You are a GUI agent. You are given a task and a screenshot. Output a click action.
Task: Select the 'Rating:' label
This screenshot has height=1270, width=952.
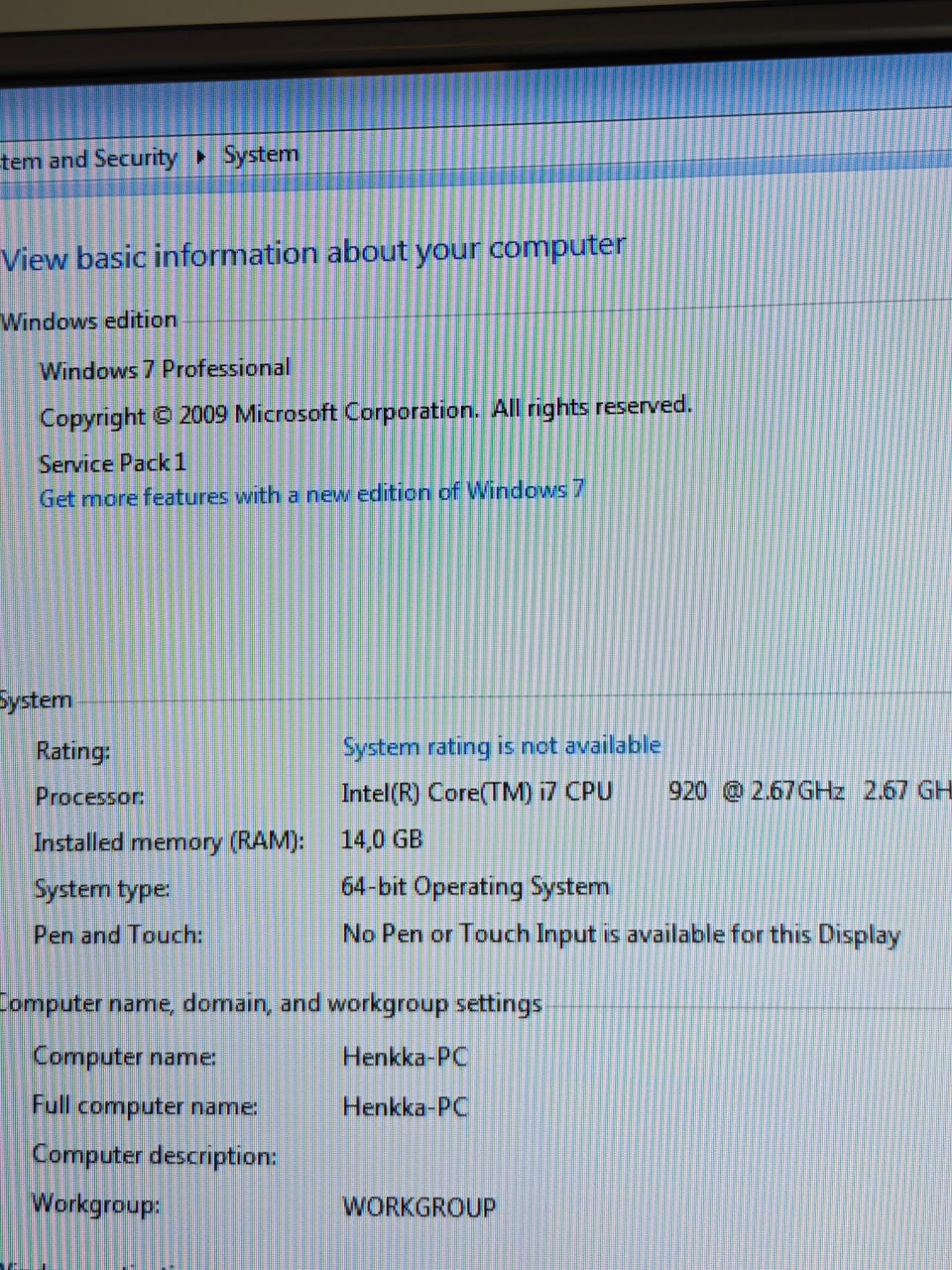point(72,750)
